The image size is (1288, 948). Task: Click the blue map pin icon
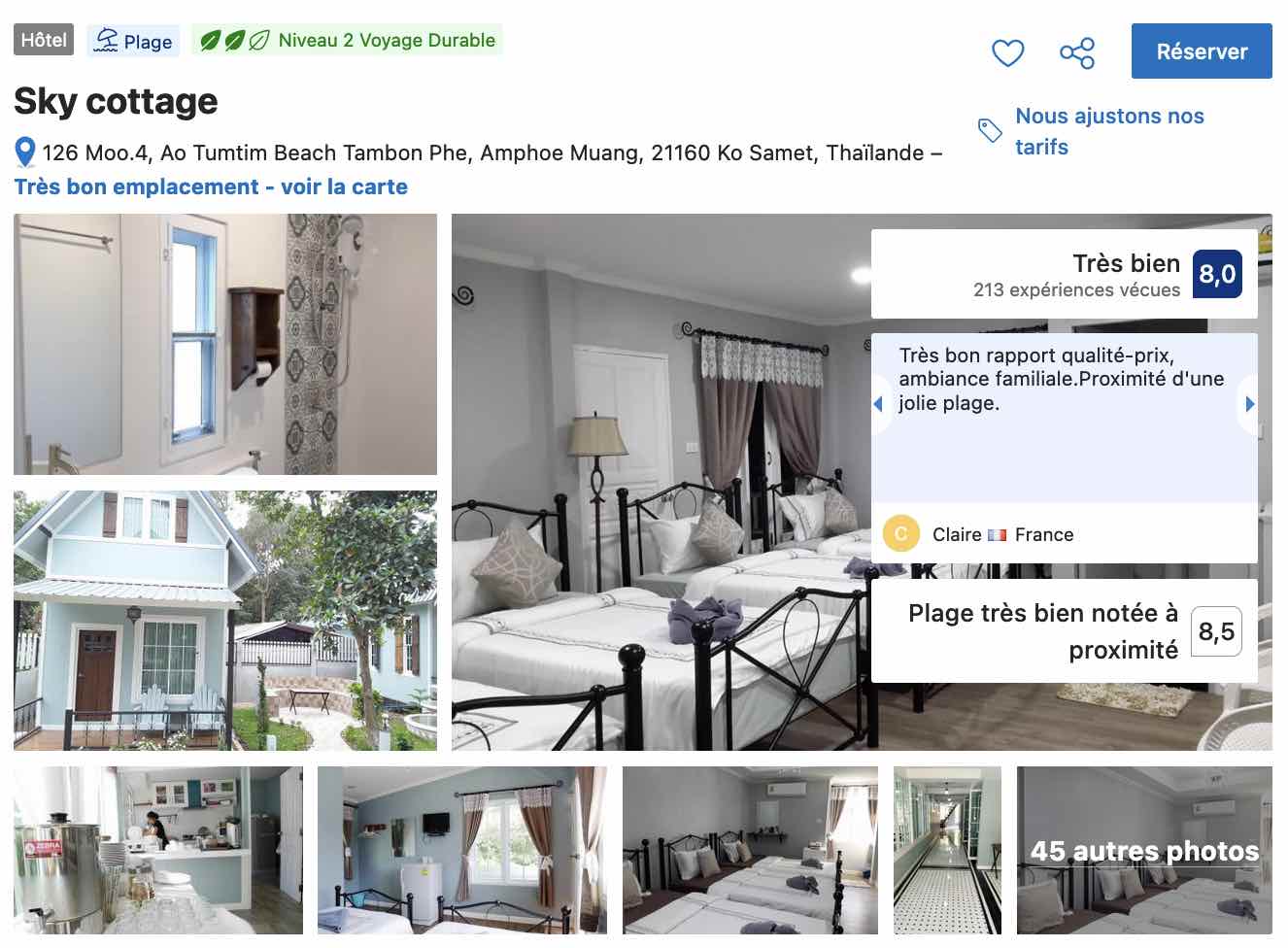coord(25,152)
